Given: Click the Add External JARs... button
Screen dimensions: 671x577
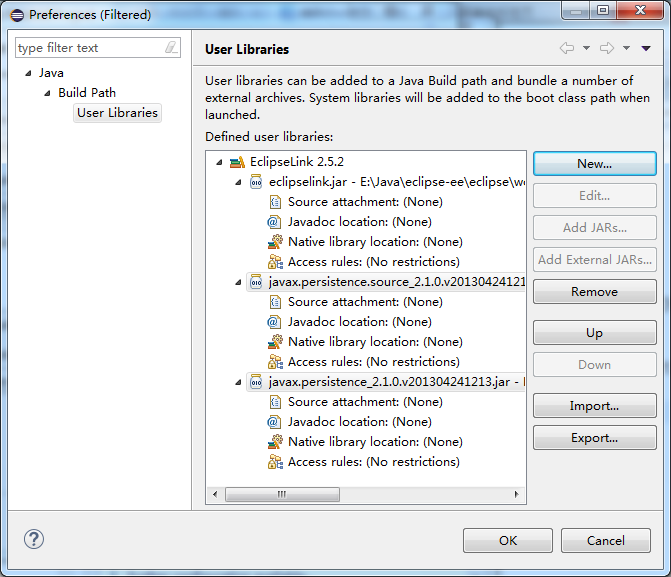Looking at the screenshot, I should click(594, 259).
